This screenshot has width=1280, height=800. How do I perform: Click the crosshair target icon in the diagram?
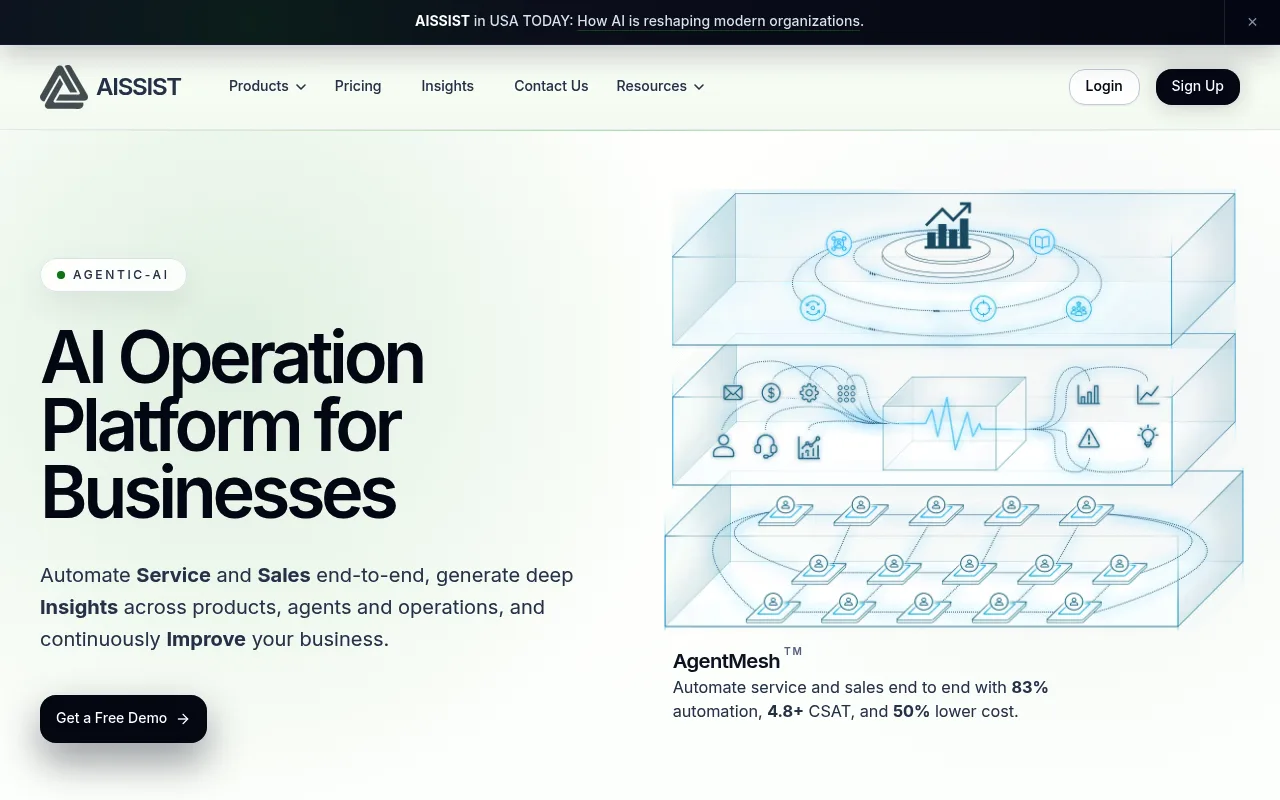click(983, 308)
